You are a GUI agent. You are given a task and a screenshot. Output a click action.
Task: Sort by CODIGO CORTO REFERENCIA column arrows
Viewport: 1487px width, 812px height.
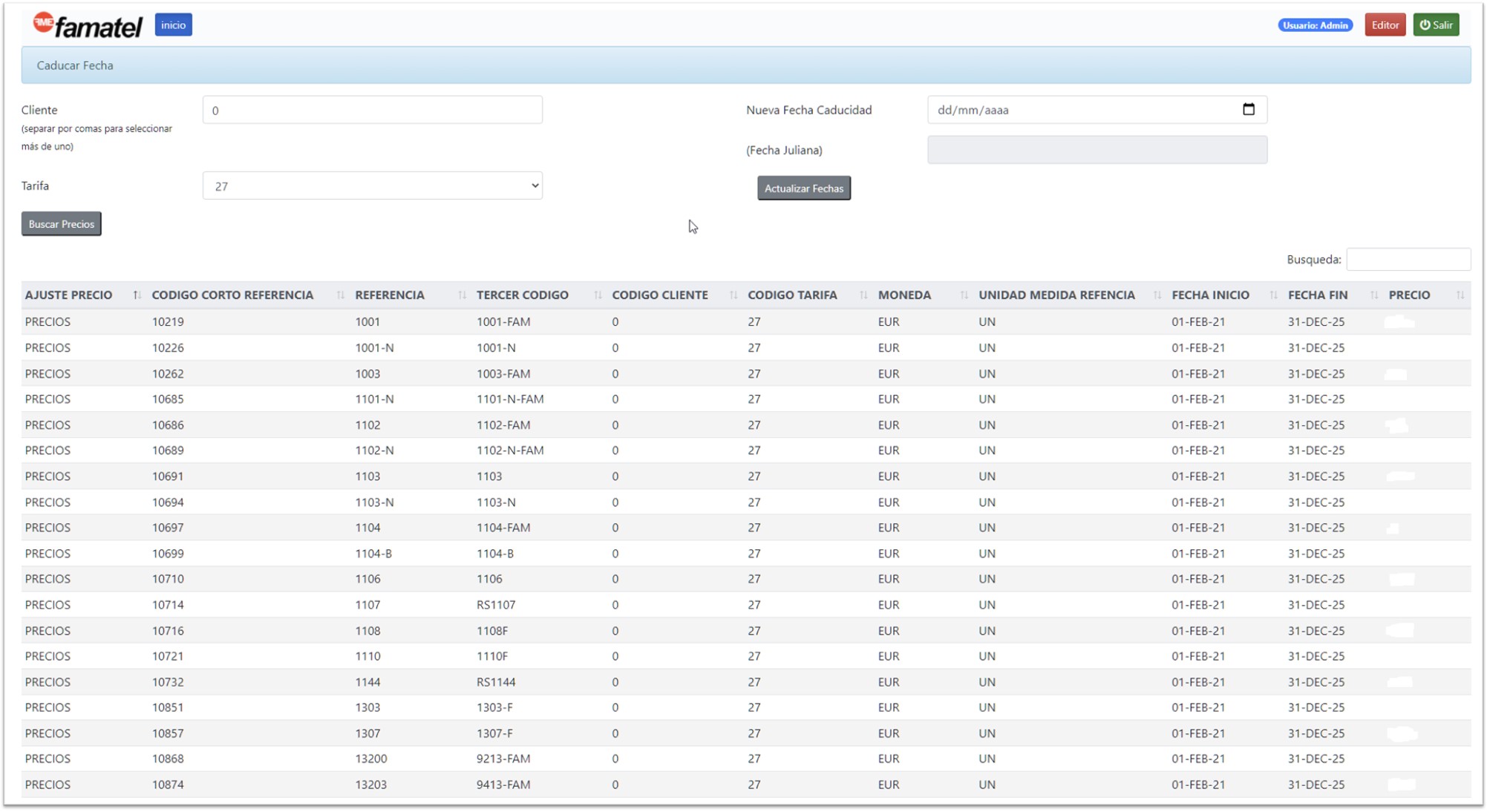340,295
